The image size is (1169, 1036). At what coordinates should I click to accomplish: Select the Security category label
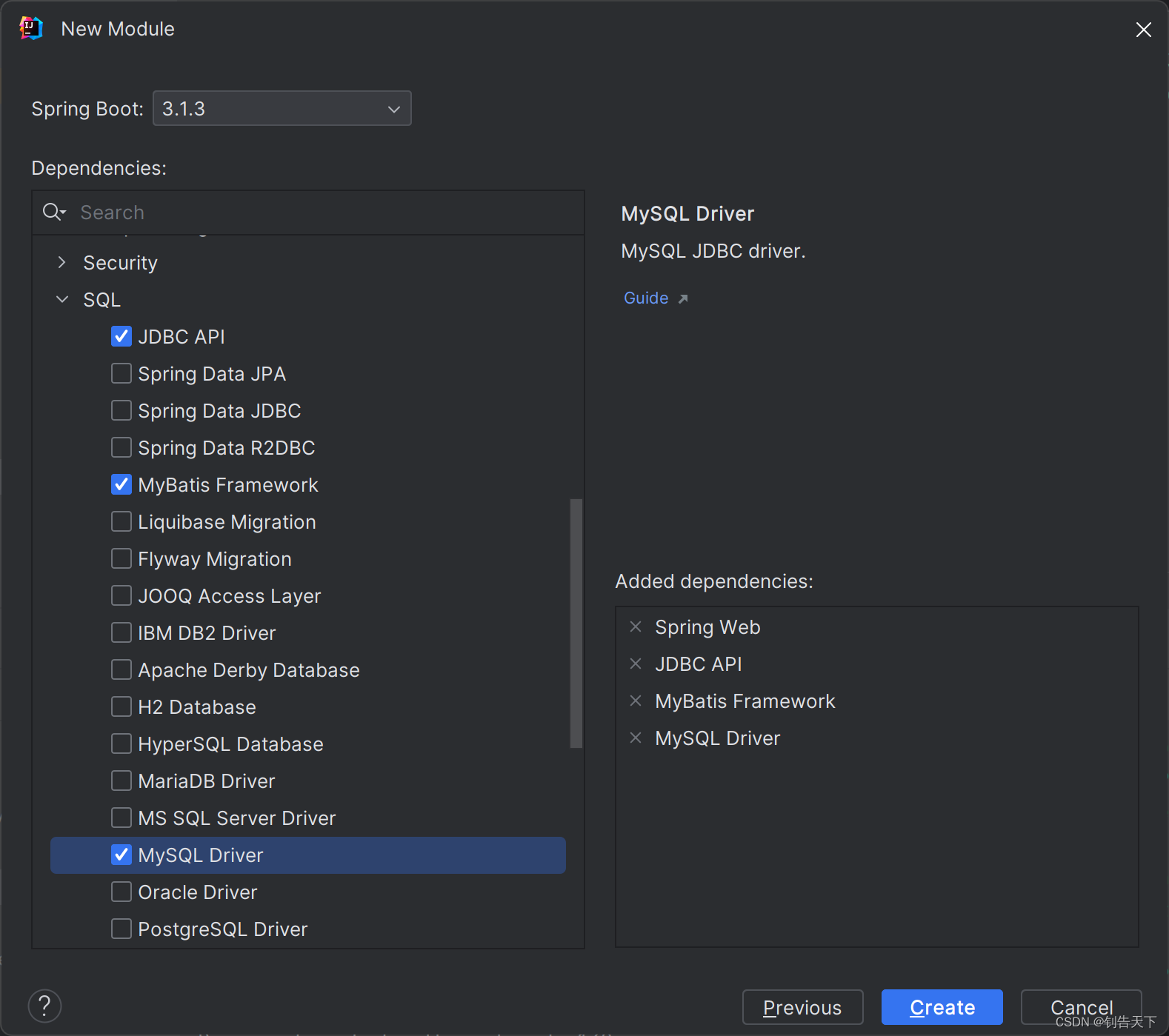(120, 263)
